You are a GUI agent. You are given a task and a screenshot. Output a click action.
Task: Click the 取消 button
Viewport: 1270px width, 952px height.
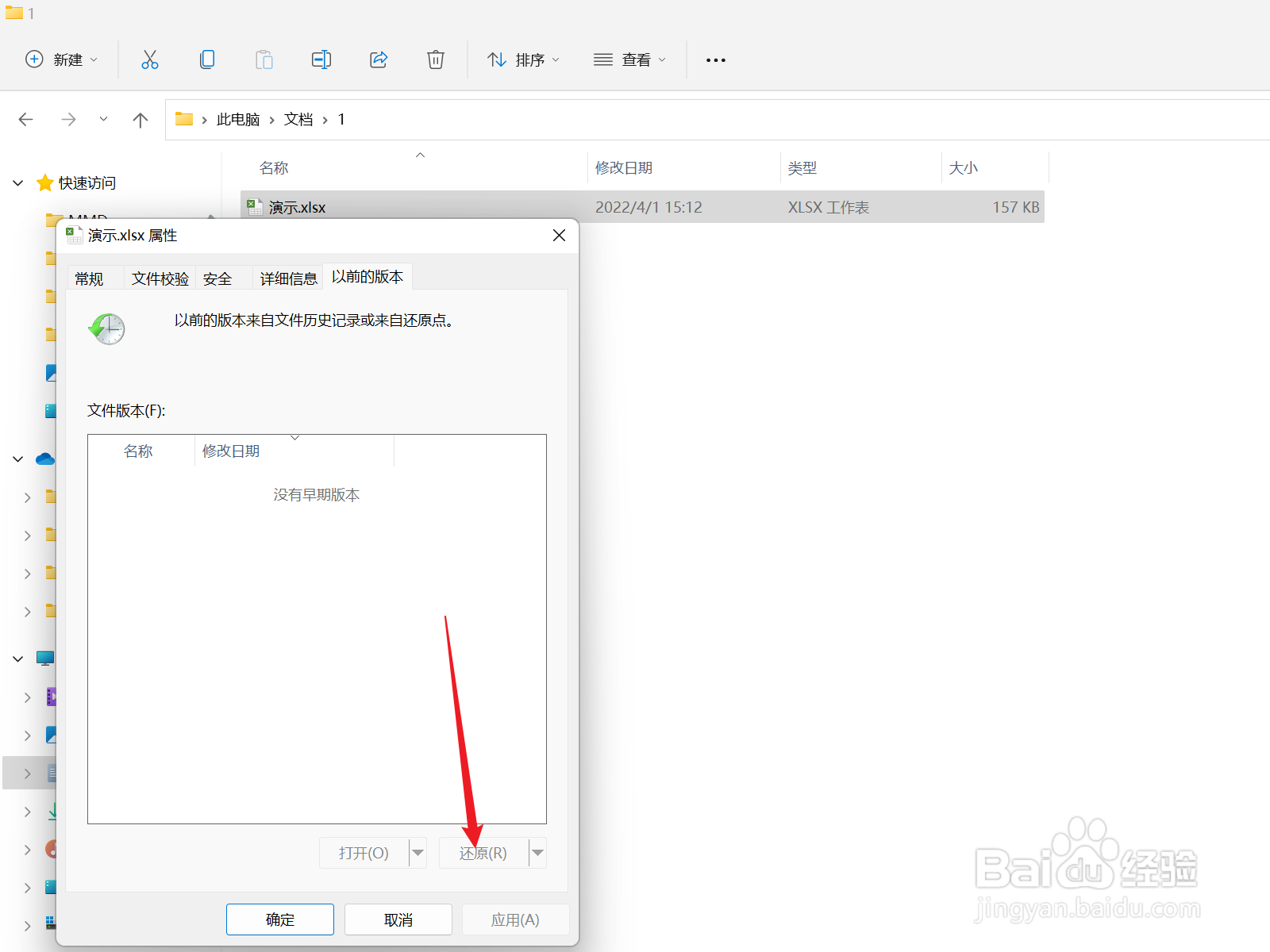pos(398,919)
